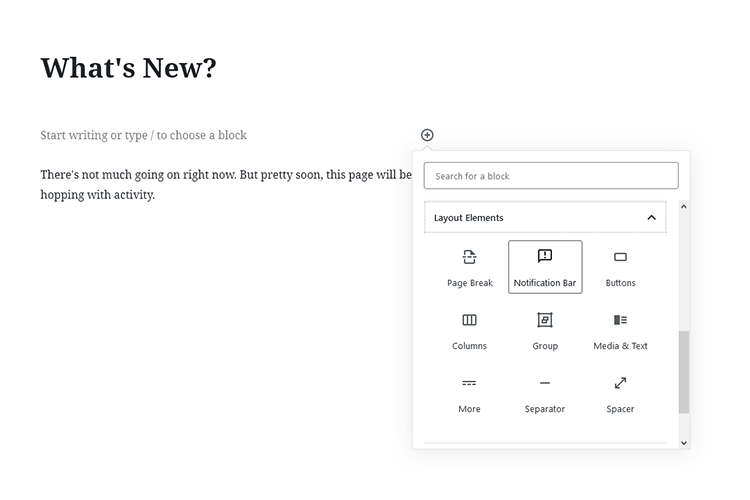Click the What's New? page title
Viewport: 750px width, 500px height.
point(128,68)
